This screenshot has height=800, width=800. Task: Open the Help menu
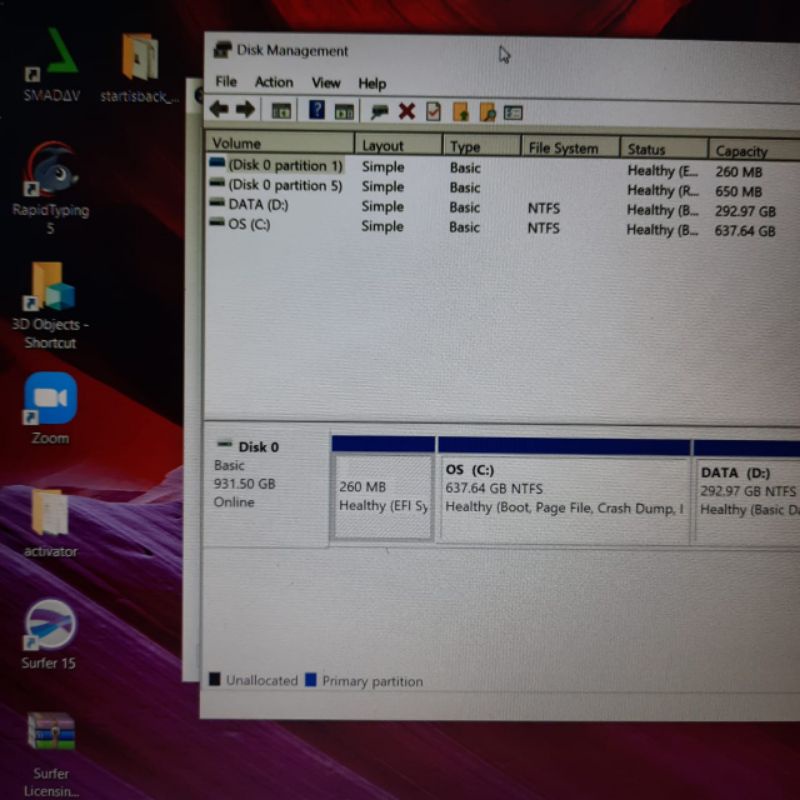pyautogui.click(x=372, y=84)
